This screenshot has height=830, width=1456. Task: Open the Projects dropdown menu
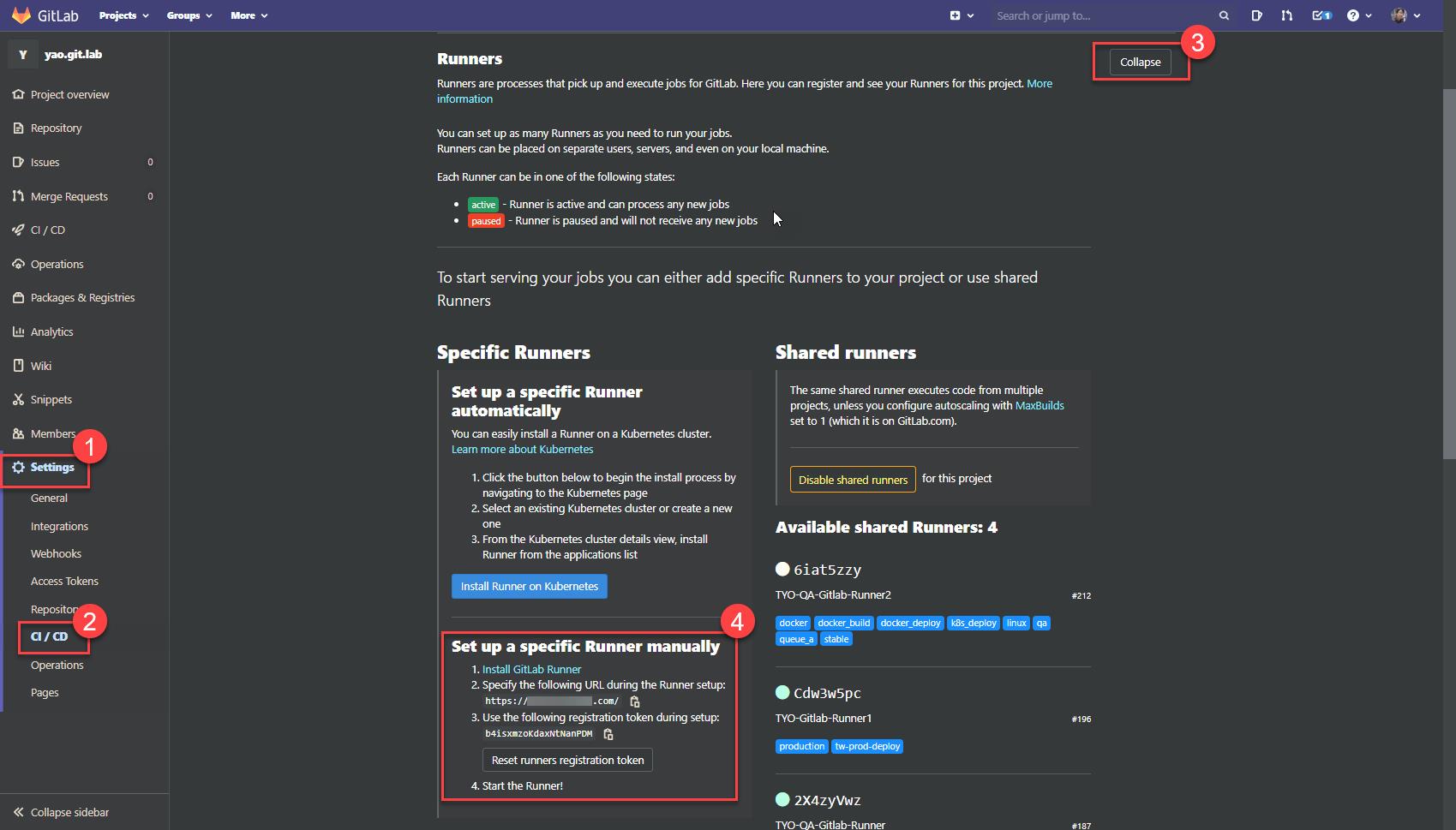pyautogui.click(x=123, y=15)
